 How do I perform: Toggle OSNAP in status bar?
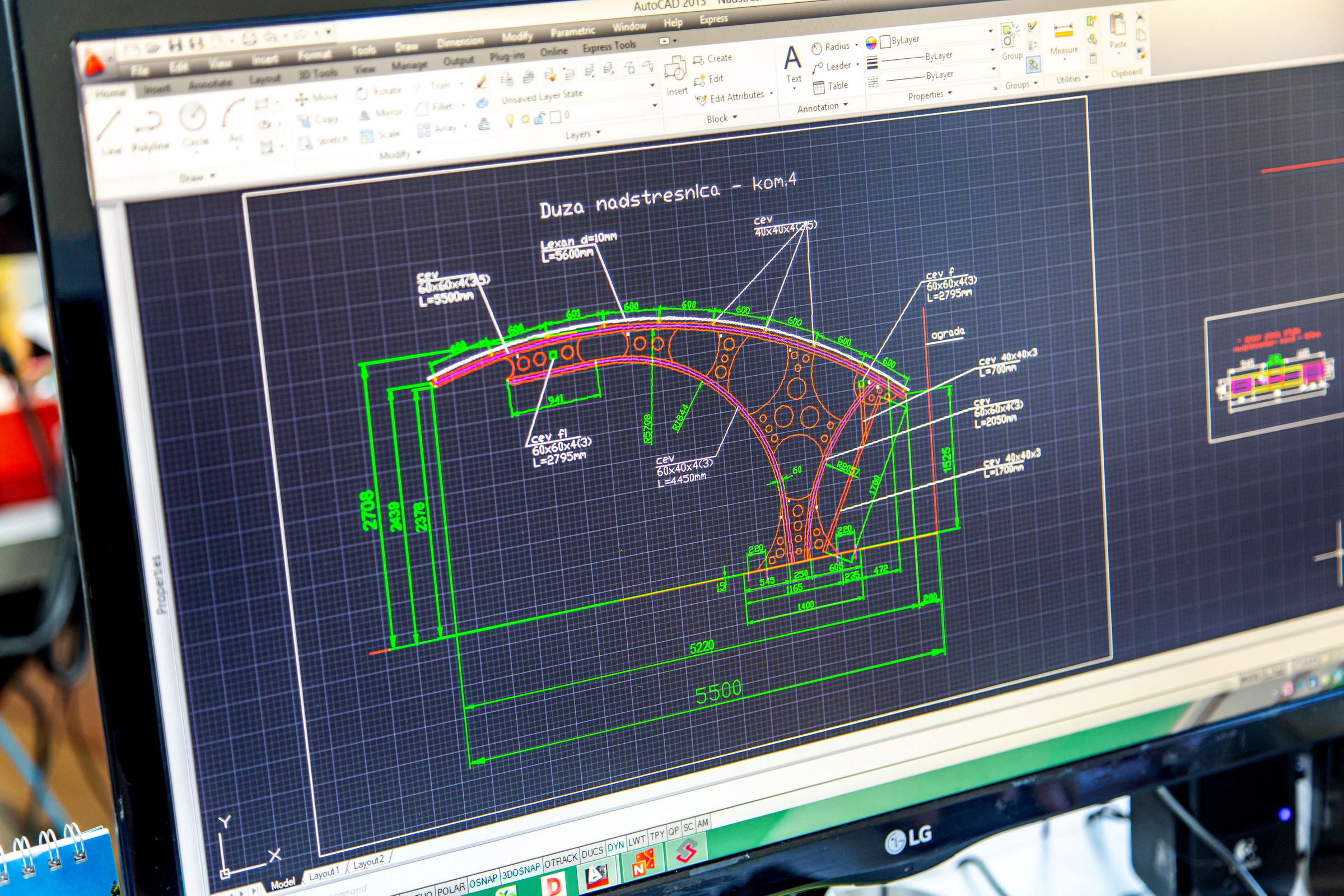click(483, 881)
